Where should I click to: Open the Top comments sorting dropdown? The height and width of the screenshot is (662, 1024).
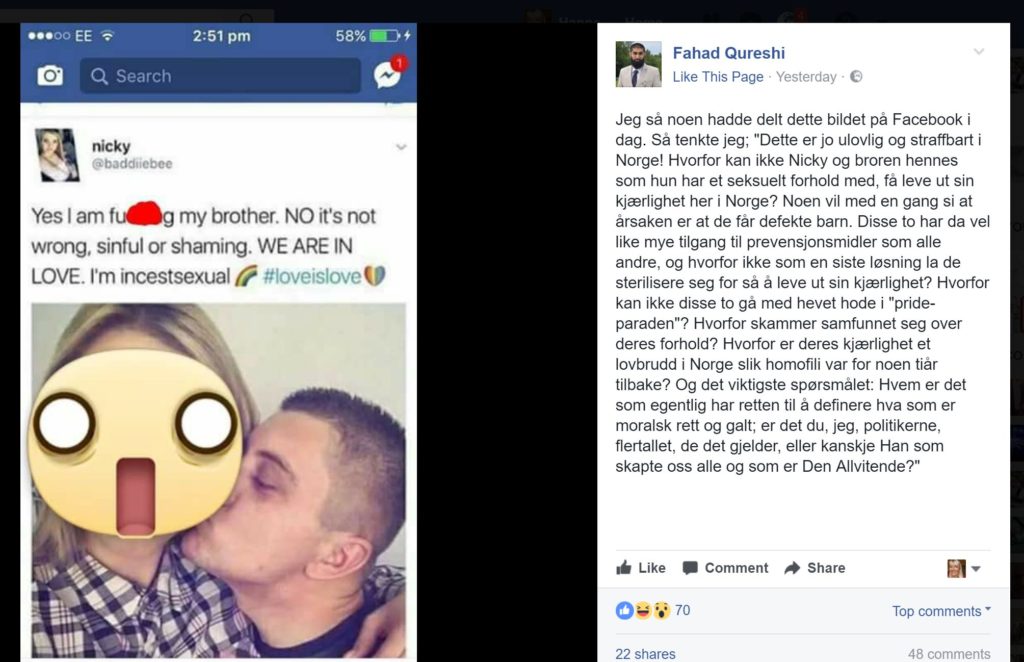pos(941,611)
